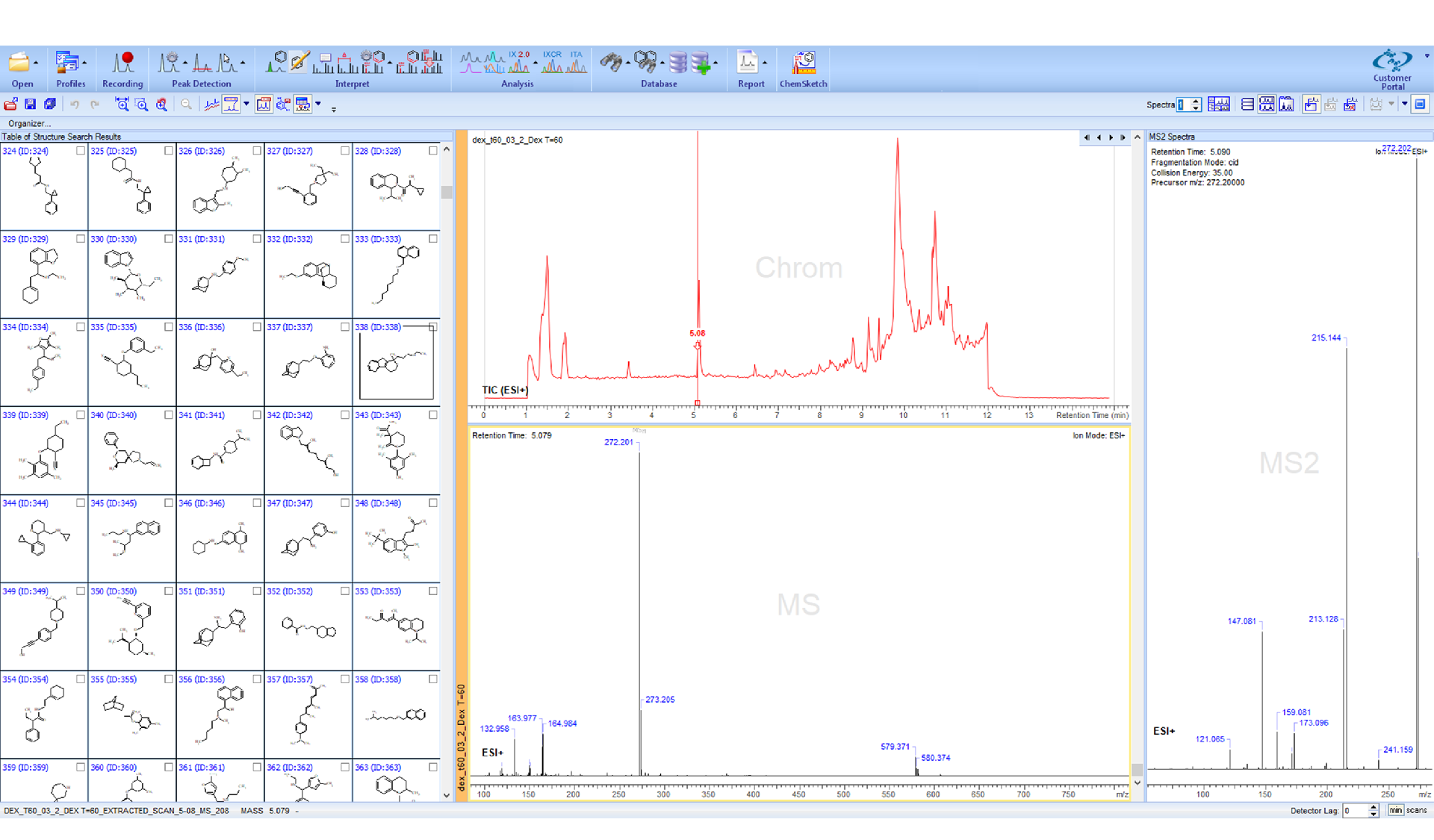The height and width of the screenshot is (840, 1434).
Task: Tick the checkbox of structure 358
Action: [x=433, y=679]
